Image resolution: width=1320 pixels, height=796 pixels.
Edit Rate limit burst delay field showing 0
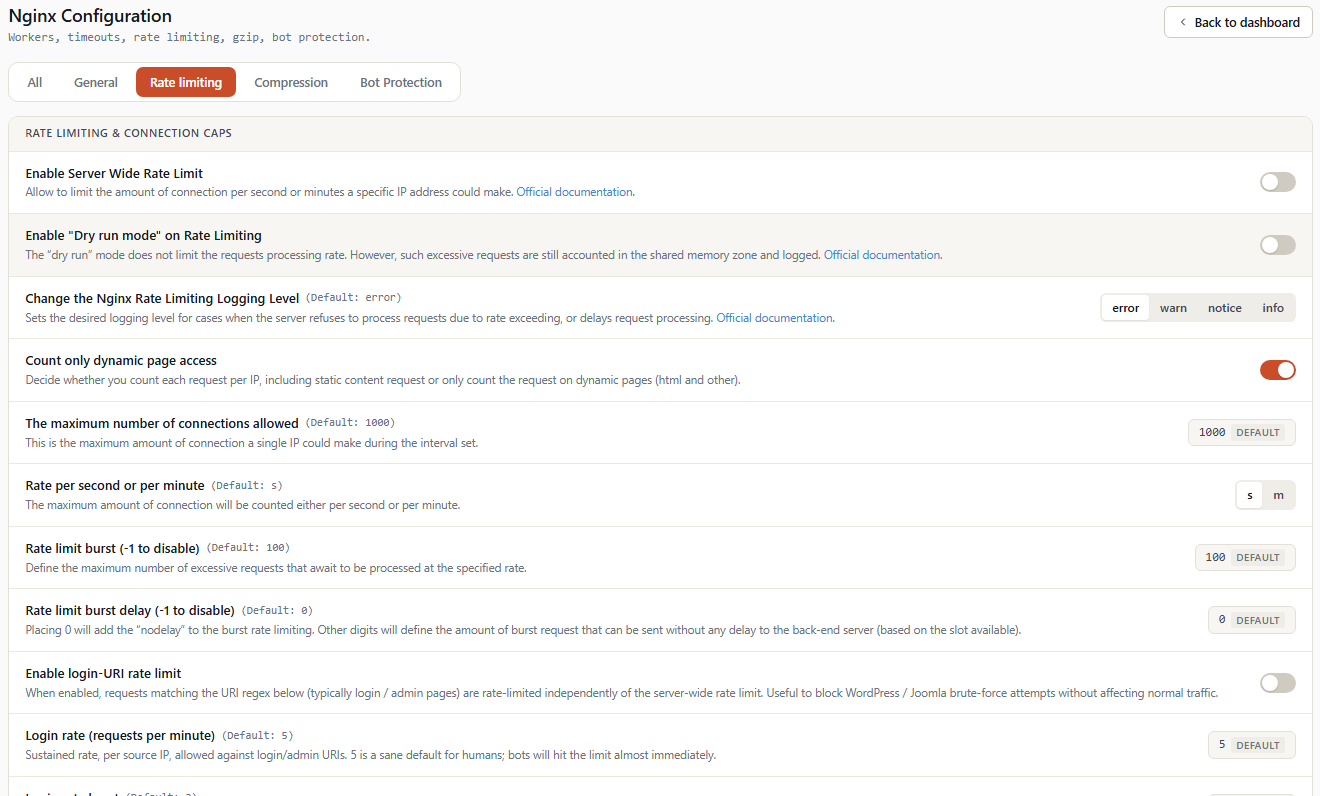point(1252,620)
